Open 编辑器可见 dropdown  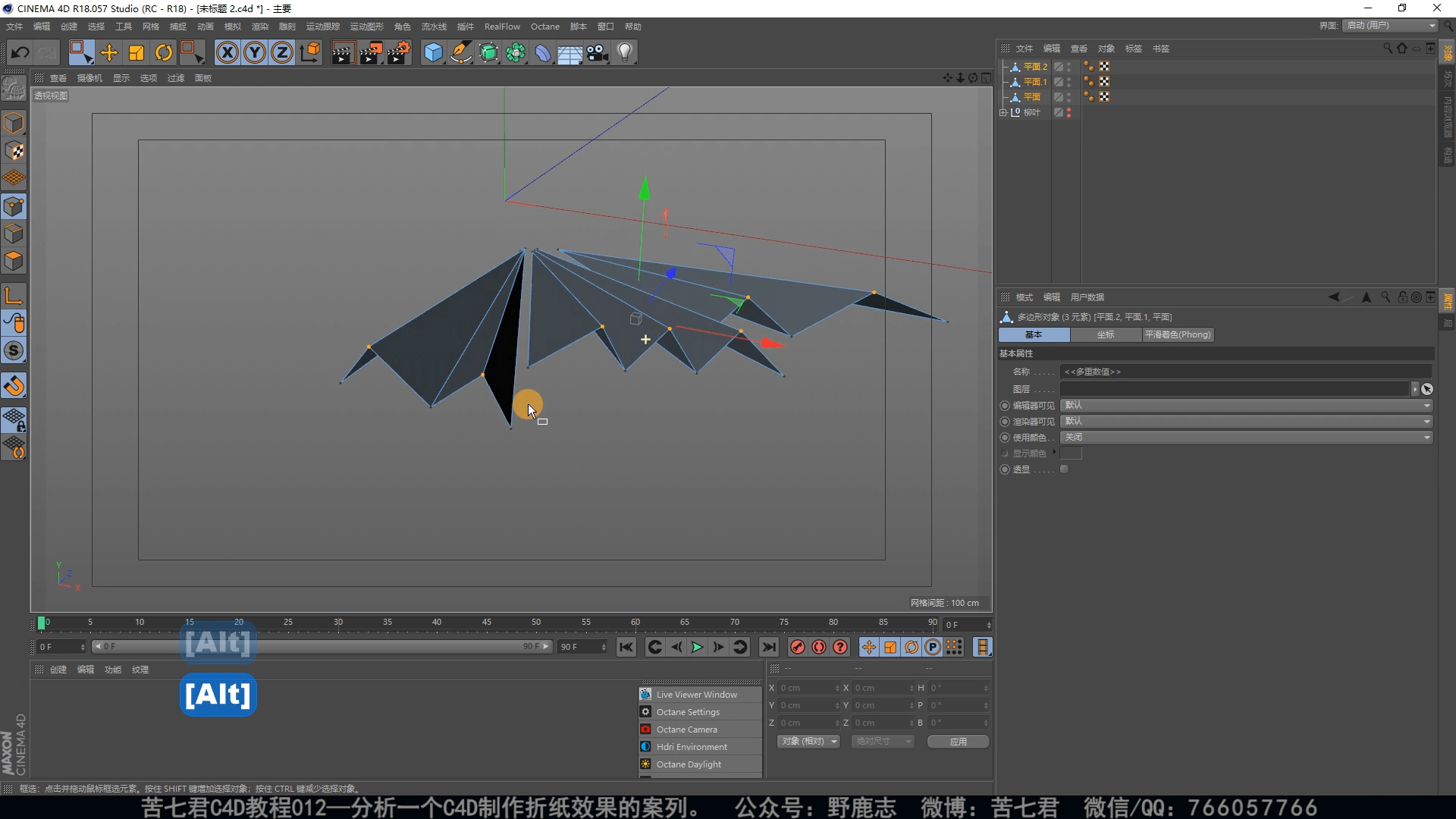1246,405
